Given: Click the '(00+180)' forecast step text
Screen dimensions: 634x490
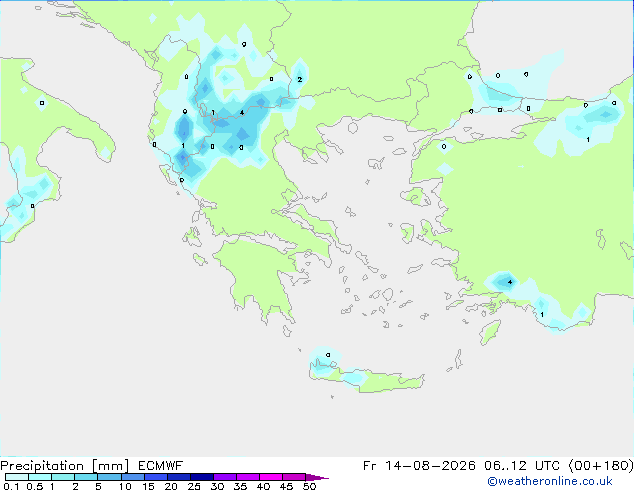Looking at the screenshot, I should pyautogui.click(x=601, y=466).
